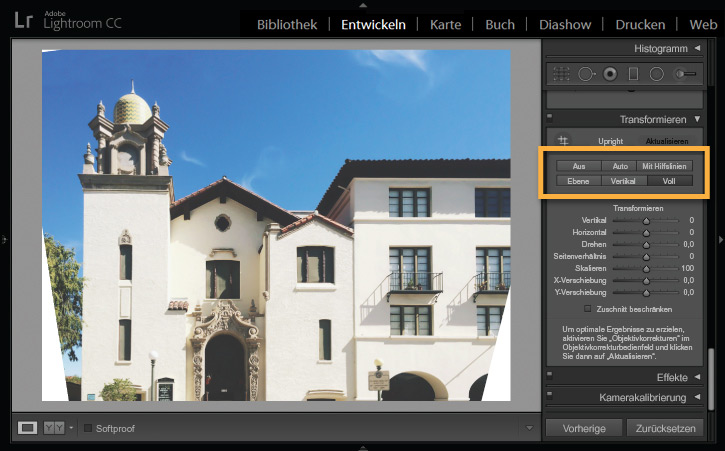Expand the Effekte panel
Image resolution: width=725 pixels, height=451 pixels.
point(697,377)
